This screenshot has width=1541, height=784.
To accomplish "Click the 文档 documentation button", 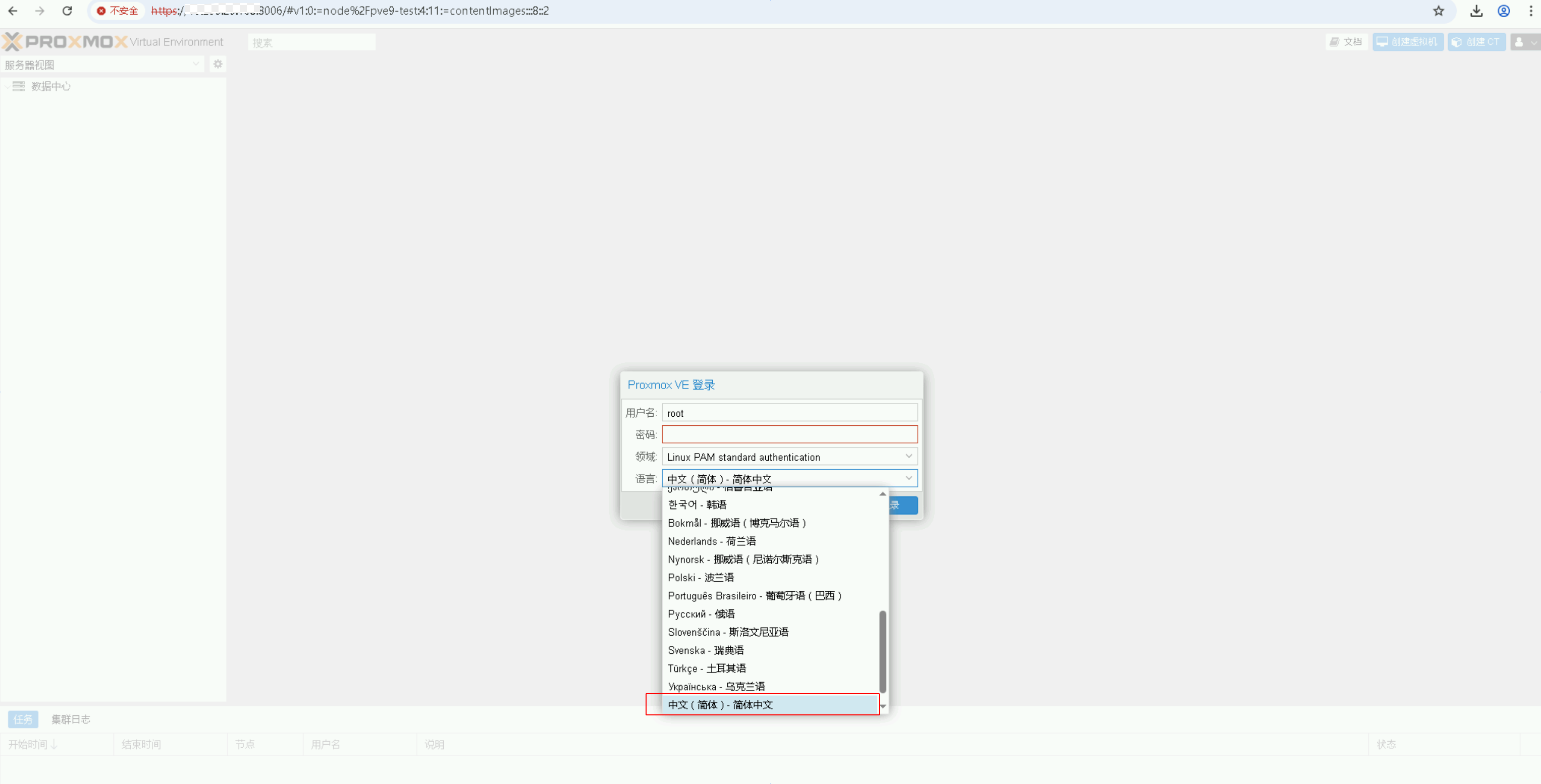I will click(x=1346, y=42).
